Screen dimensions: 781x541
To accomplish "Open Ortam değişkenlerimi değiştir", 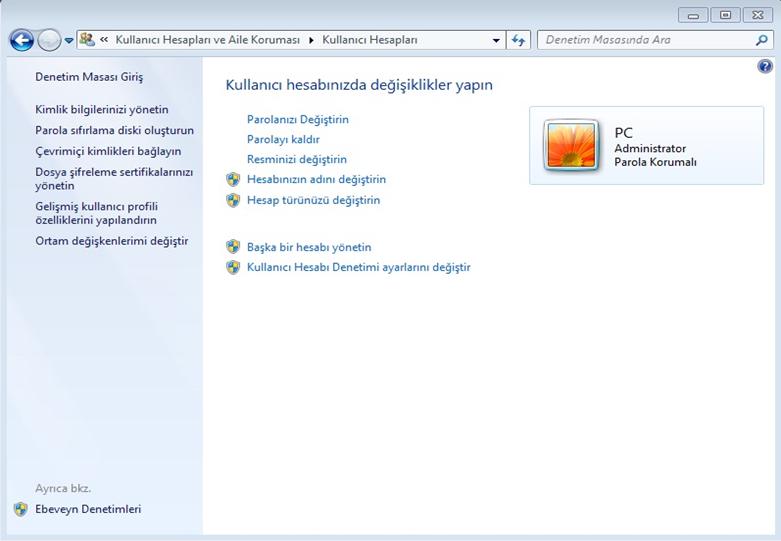I will [112, 241].
